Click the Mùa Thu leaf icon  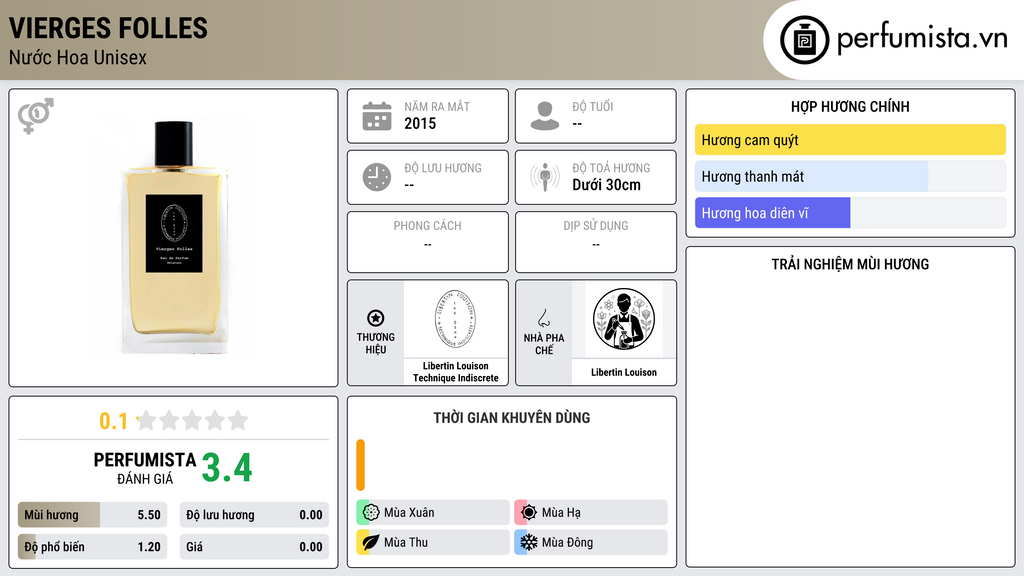[370, 542]
